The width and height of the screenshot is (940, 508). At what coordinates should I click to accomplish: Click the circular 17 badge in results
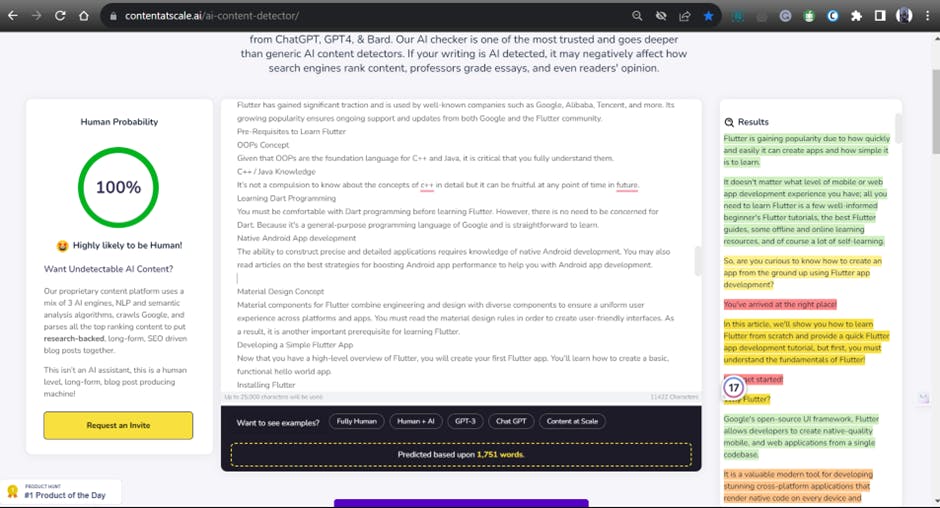[734, 387]
